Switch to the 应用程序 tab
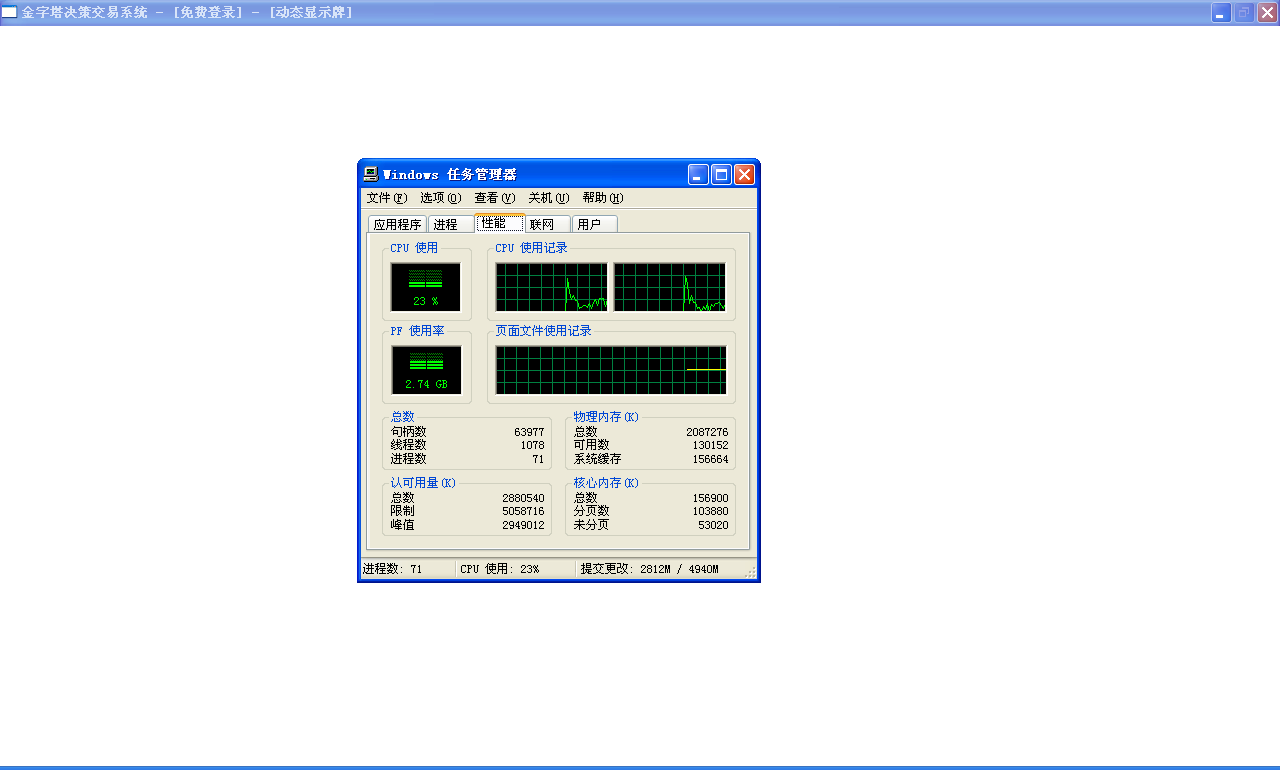The height and width of the screenshot is (770, 1280). tap(397, 224)
